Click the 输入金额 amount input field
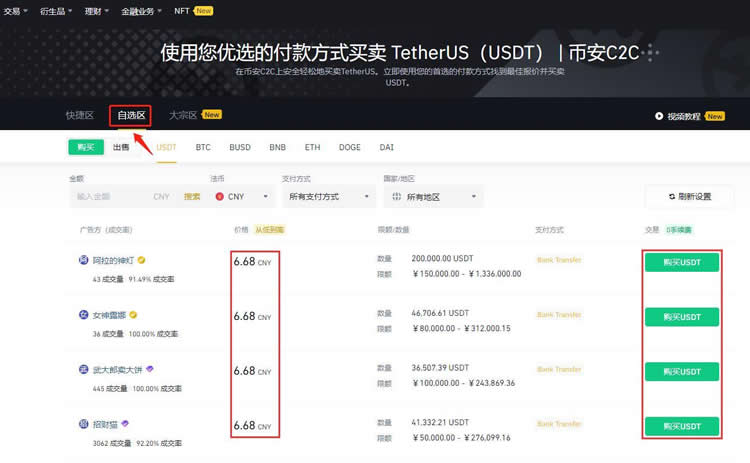The width and height of the screenshot is (750, 463). (x=110, y=197)
